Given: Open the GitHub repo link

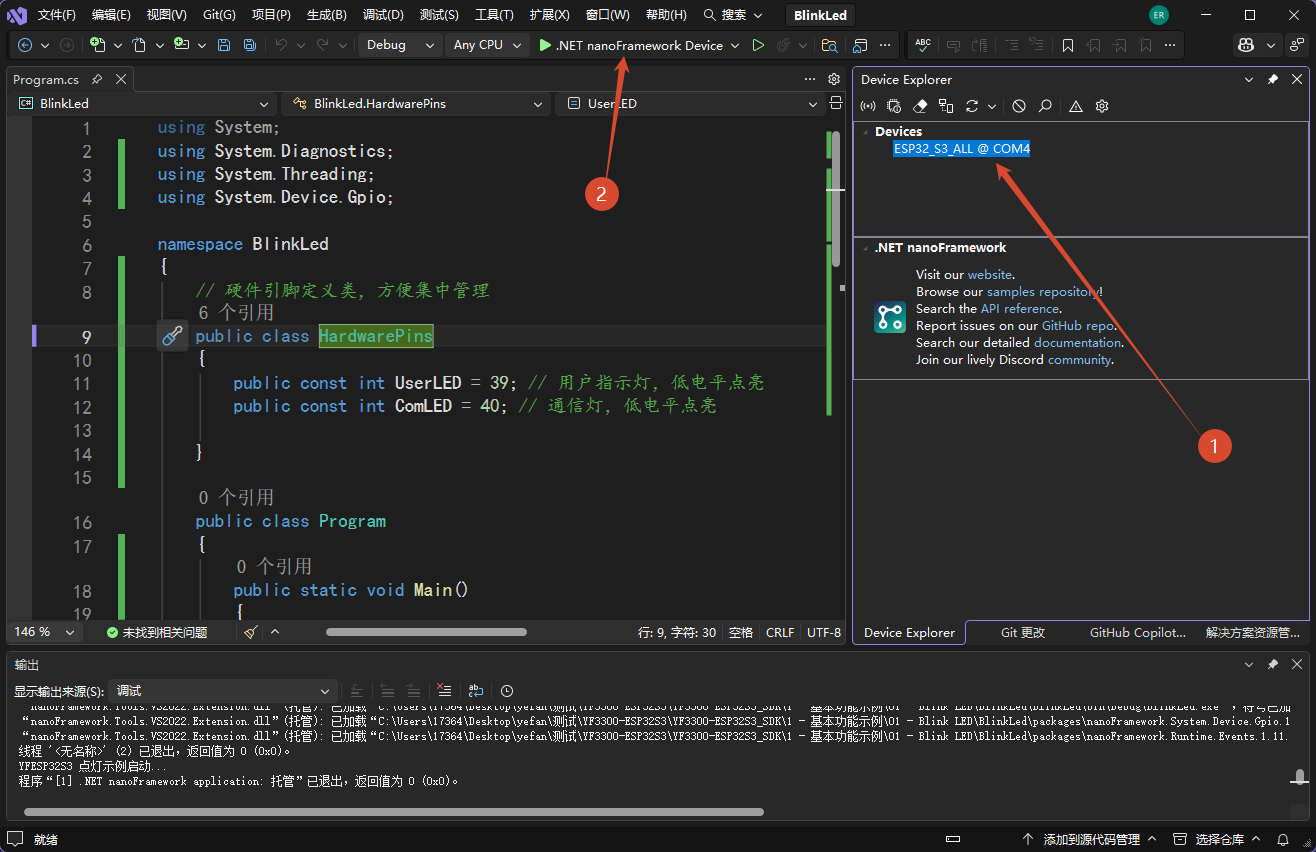Looking at the screenshot, I should [1077, 326].
